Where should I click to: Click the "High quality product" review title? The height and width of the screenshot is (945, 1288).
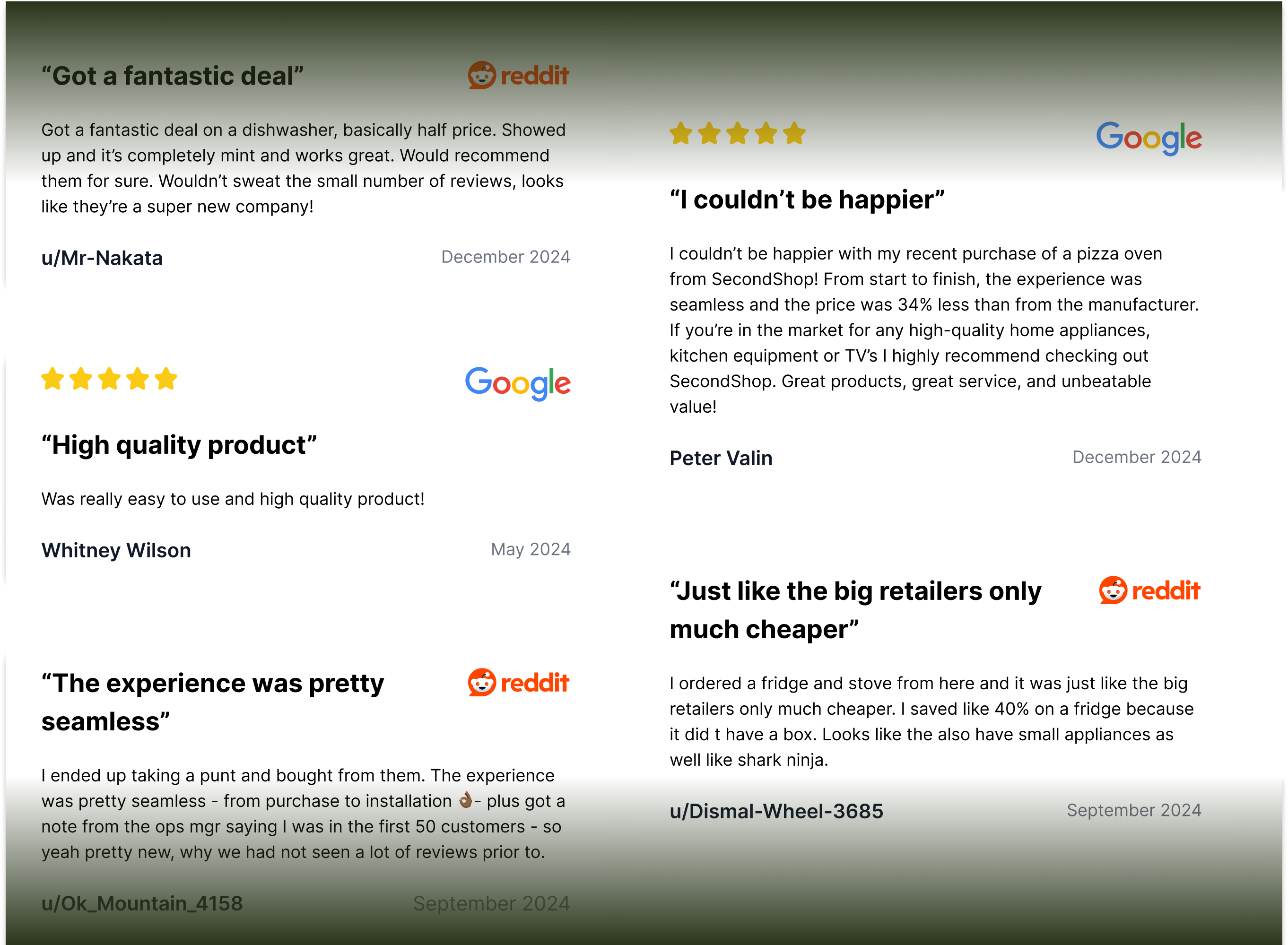pyautogui.click(x=179, y=445)
